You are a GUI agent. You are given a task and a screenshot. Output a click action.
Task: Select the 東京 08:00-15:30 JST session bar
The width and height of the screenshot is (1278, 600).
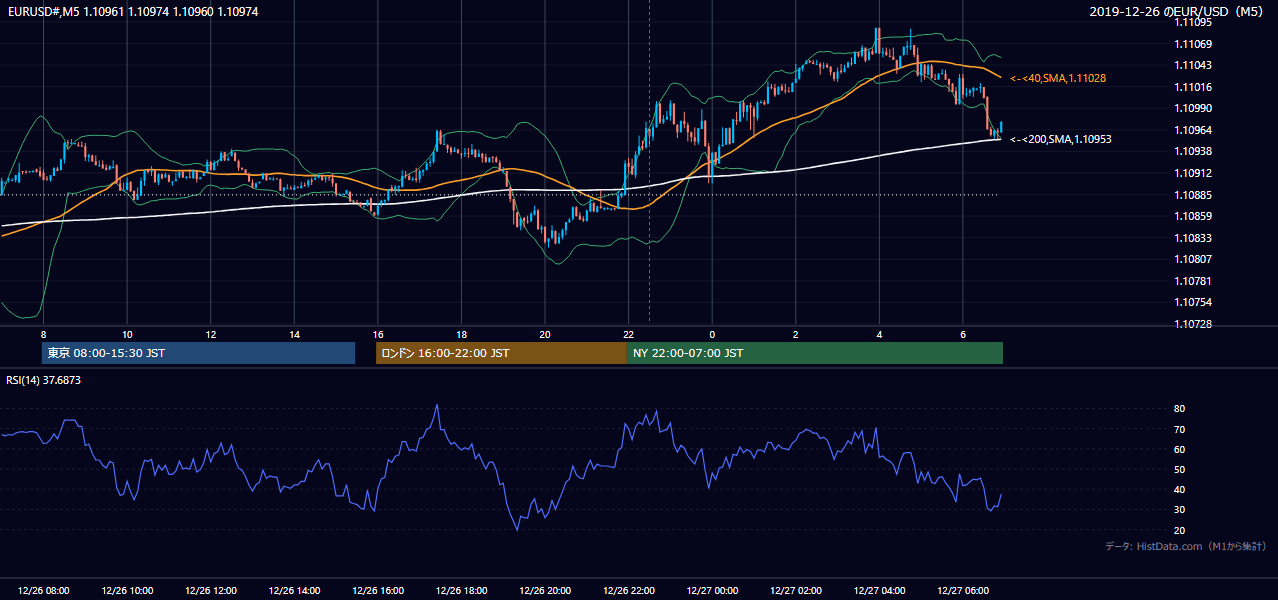point(198,353)
